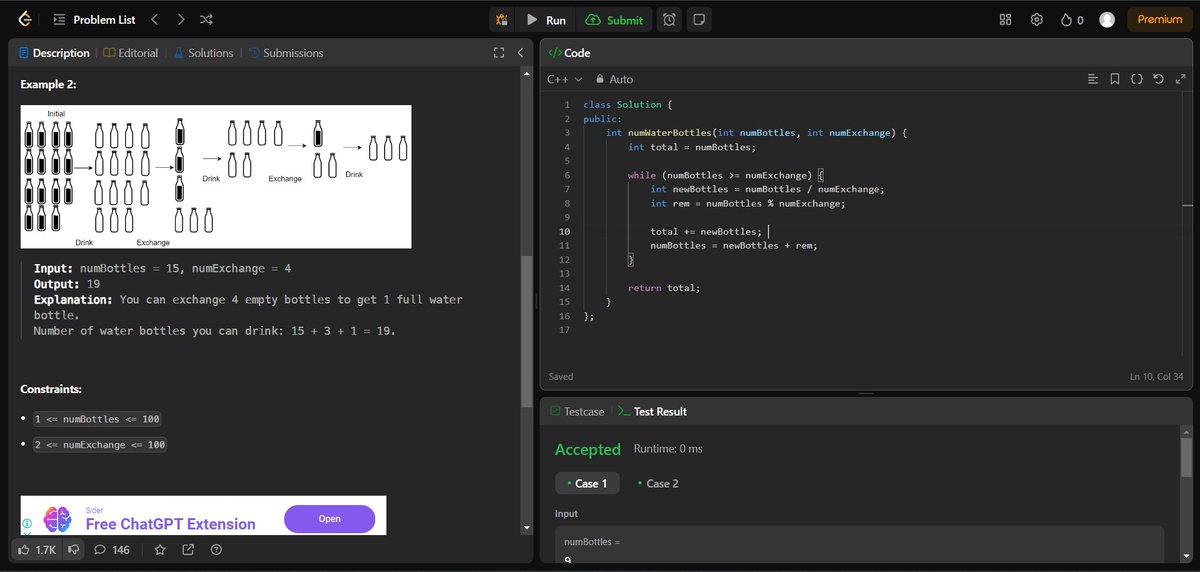Viewport: 1200px width, 572px height.
Task: Reset code to default with undo arrow icon
Action: tap(1158, 79)
